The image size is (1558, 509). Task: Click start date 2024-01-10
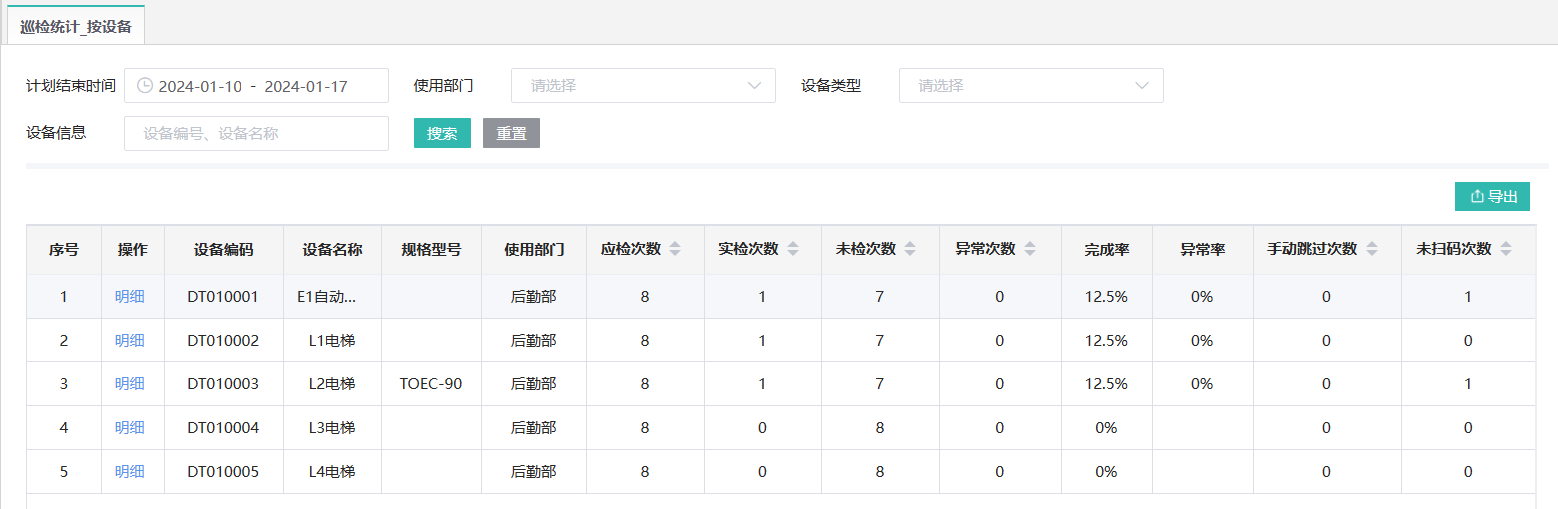(x=200, y=86)
